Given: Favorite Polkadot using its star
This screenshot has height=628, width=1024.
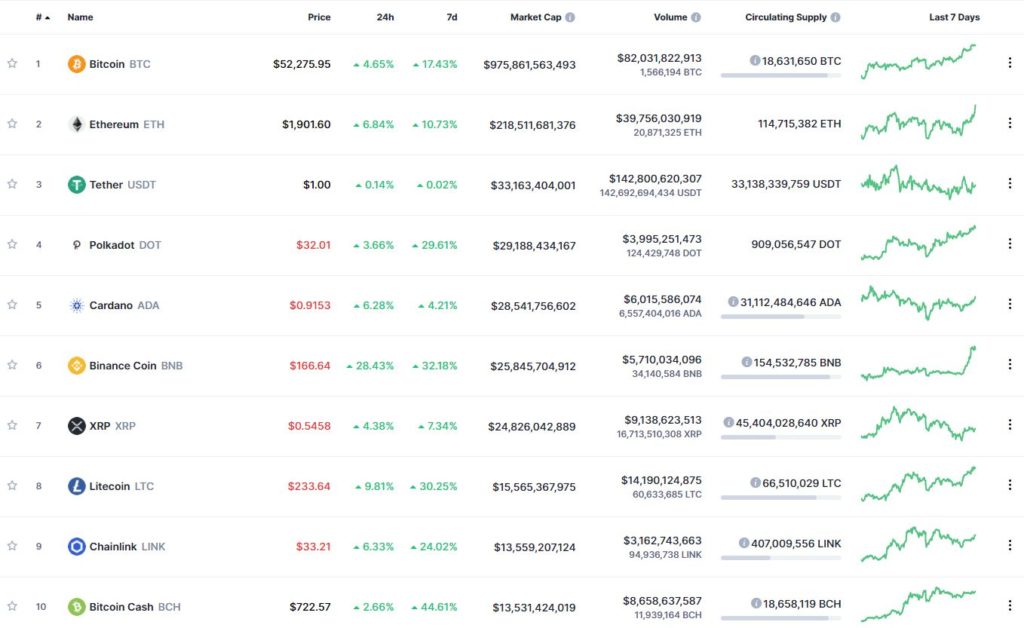Looking at the screenshot, I should (x=12, y=244).
